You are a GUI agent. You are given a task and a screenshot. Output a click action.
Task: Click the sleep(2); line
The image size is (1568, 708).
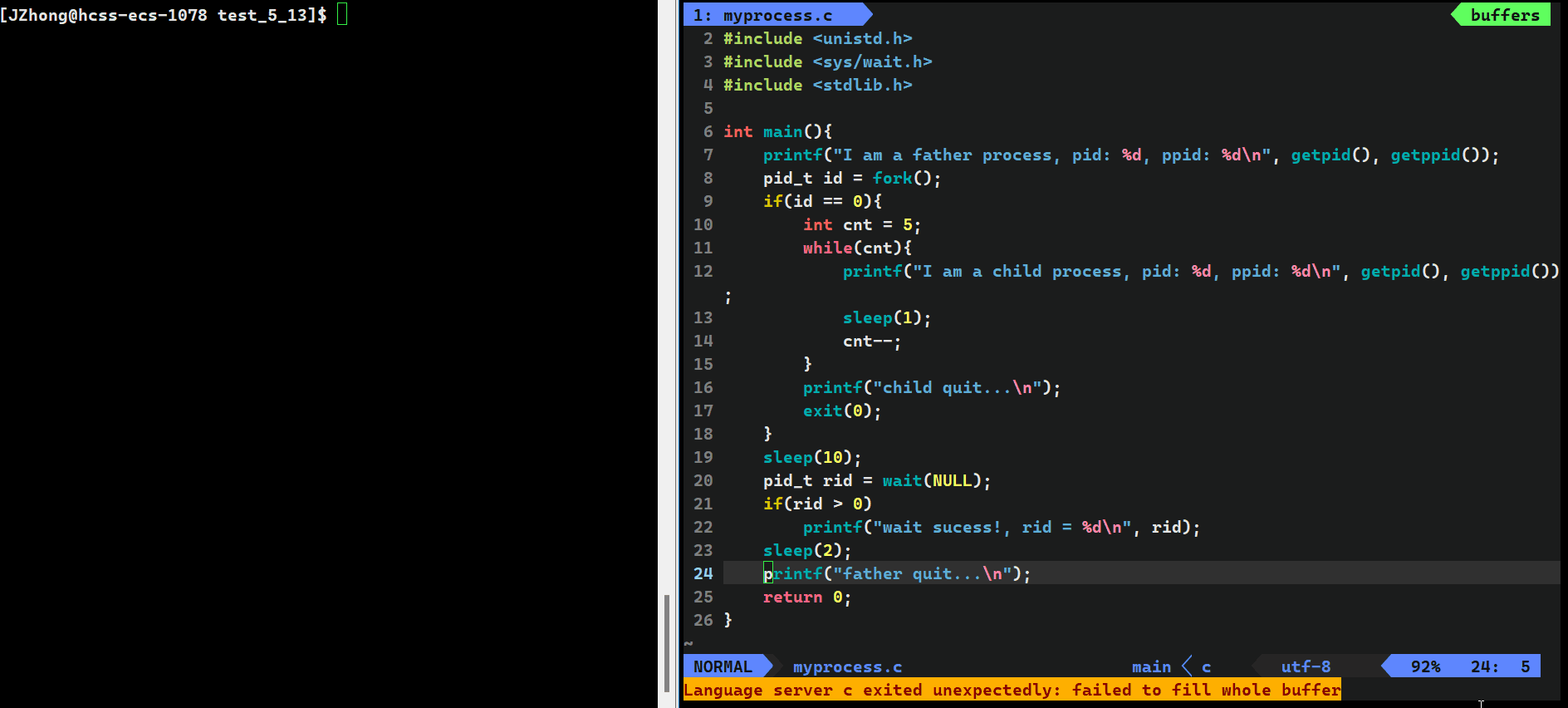pos(807,550)
